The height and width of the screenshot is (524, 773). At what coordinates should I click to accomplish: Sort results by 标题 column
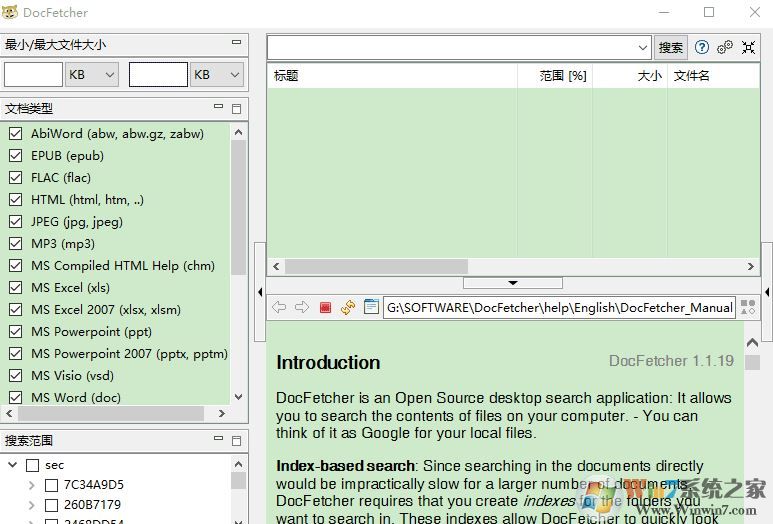(x=392, y=76)
